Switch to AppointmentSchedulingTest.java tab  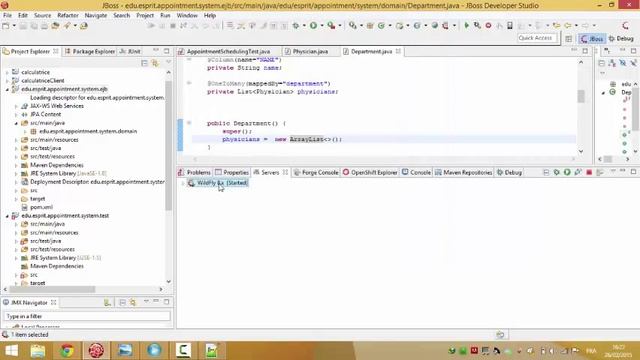pos(228,51)
